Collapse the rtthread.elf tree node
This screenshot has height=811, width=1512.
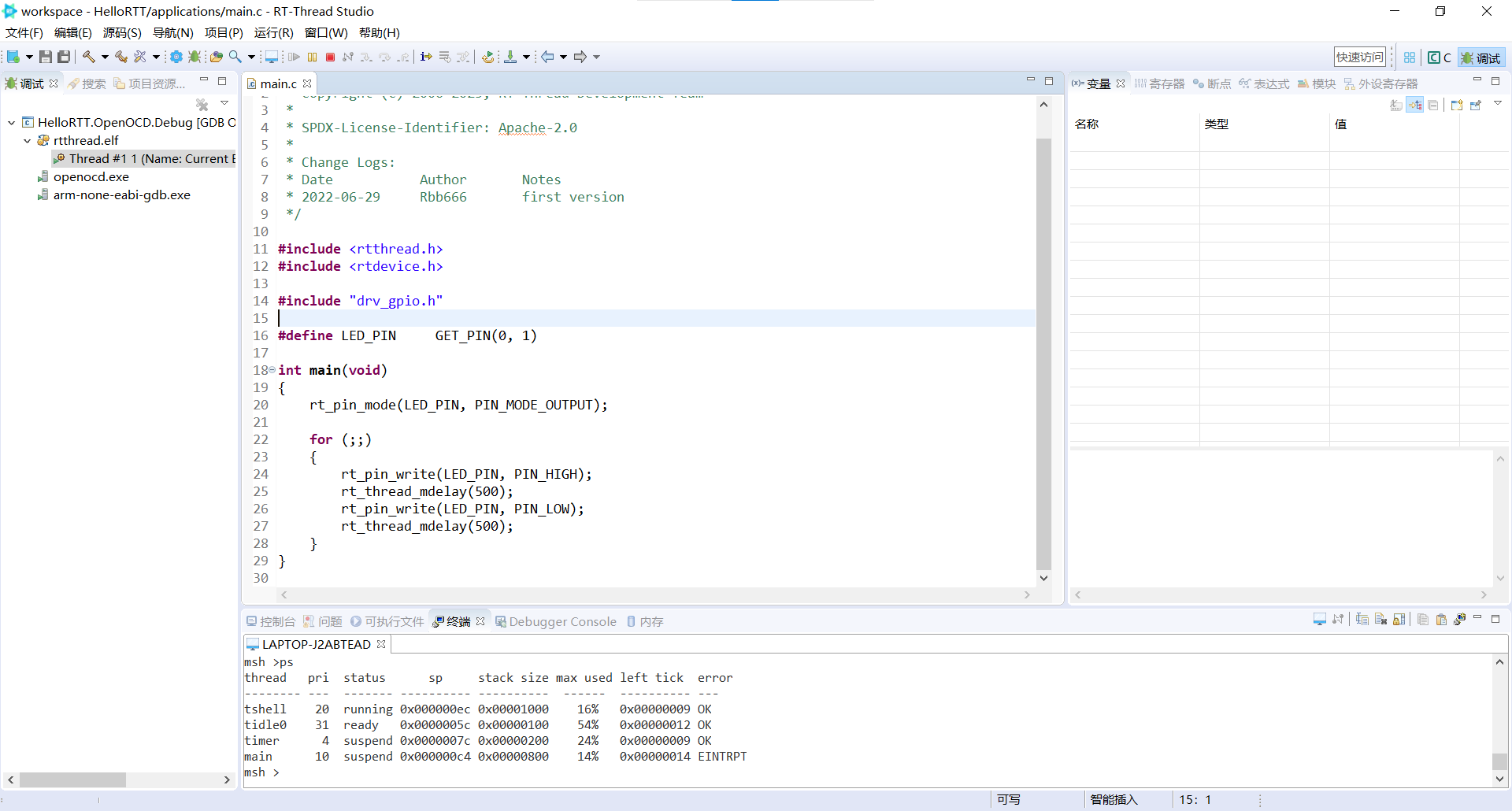tap(27, 140)
